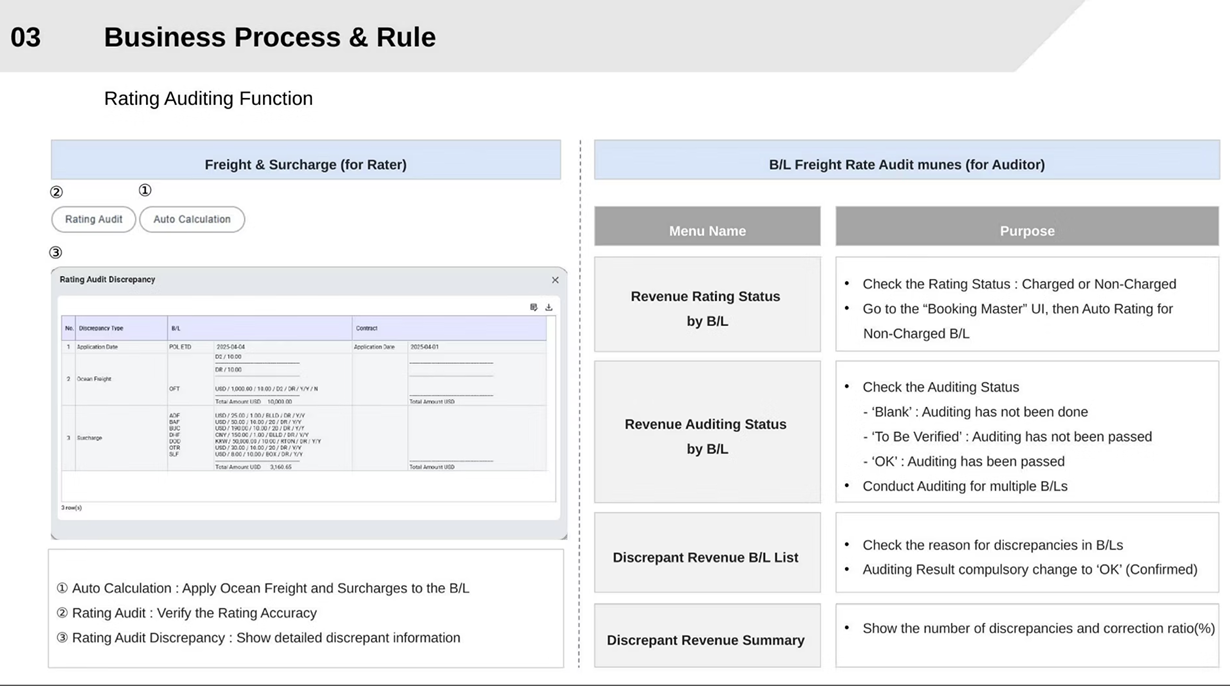Click the Purpose column heading

point(1027,230)
